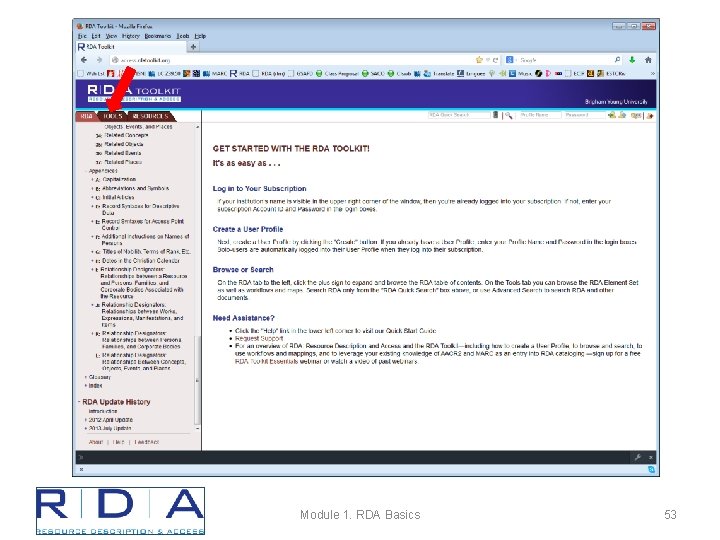Click the sidebar vertical scrollbar thumb

pos(198,381)
